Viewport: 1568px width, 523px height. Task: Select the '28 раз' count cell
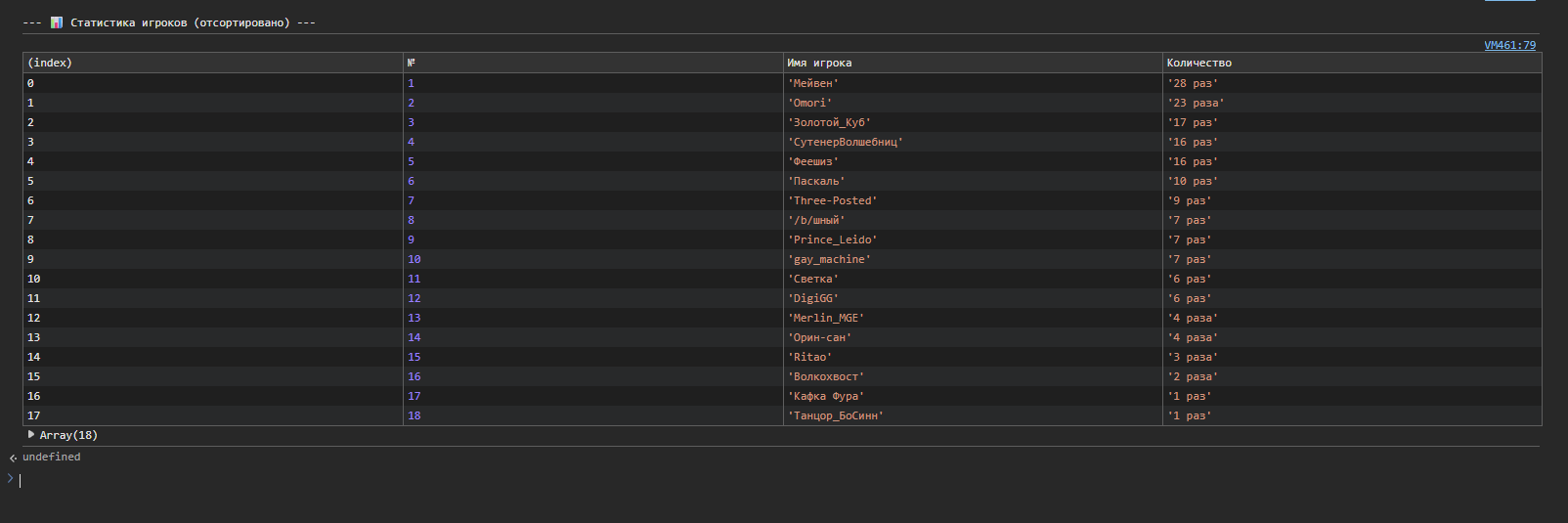1193,83
